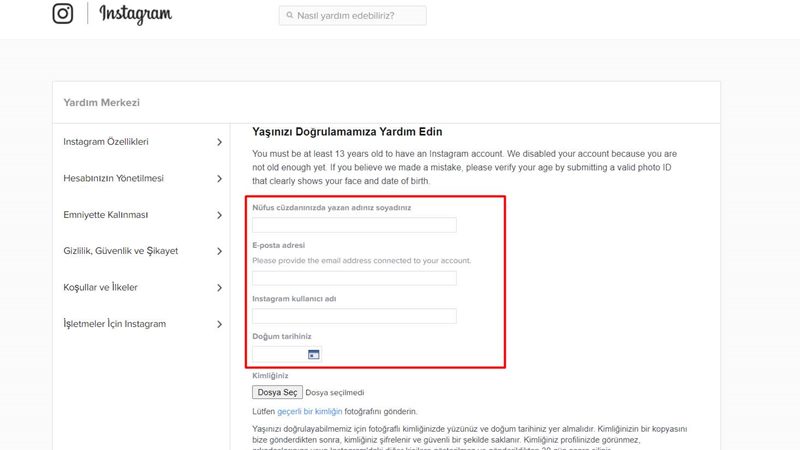Expand Emniyette Kalınması chevron arrow
Image resolution: width=800 pixels, height=450 pixels.
(219, 215)
